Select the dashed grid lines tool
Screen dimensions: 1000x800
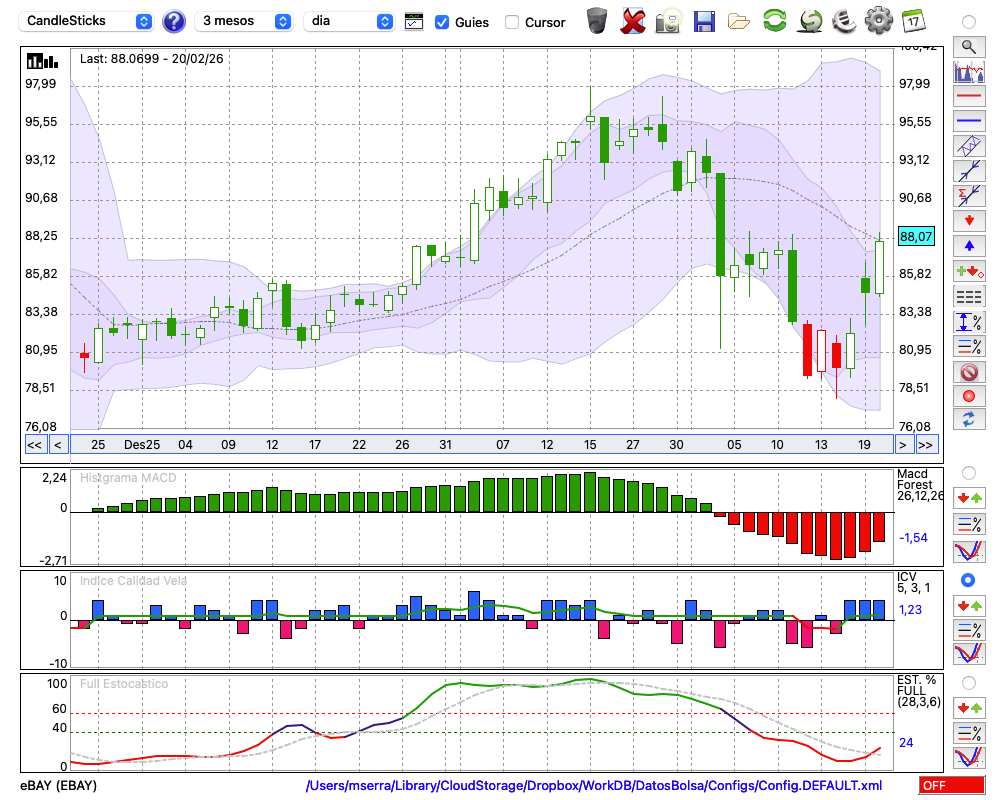969,297
